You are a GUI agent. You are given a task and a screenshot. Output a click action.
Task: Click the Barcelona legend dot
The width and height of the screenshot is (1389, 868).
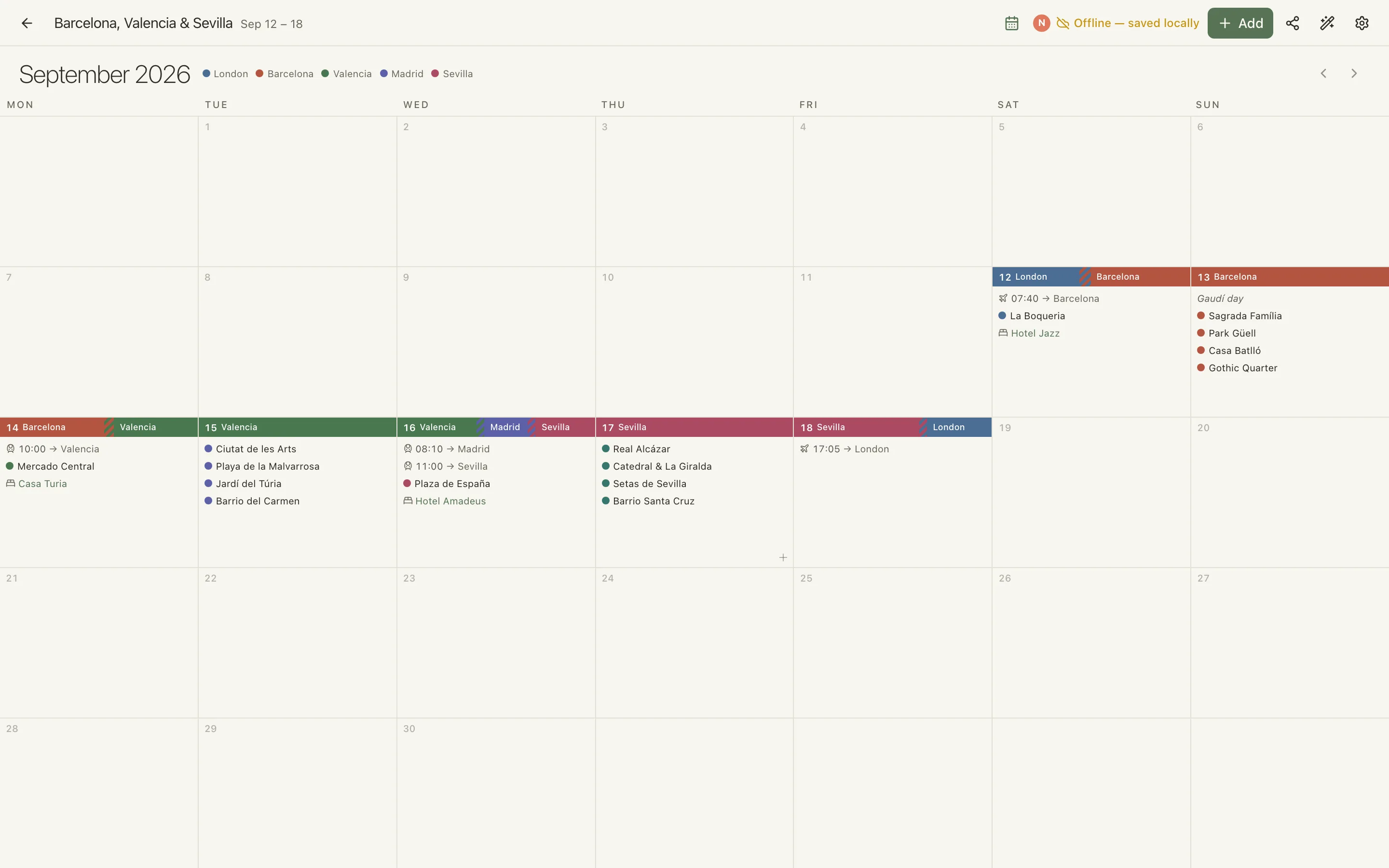[259, 73]
